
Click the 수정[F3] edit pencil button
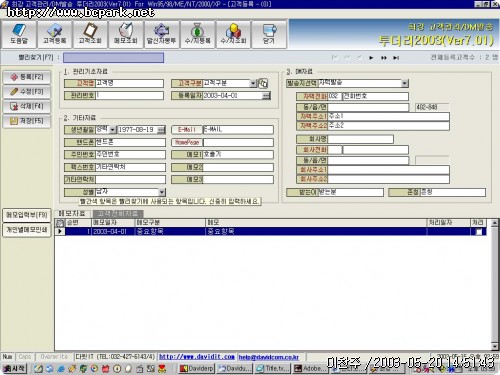27,91
